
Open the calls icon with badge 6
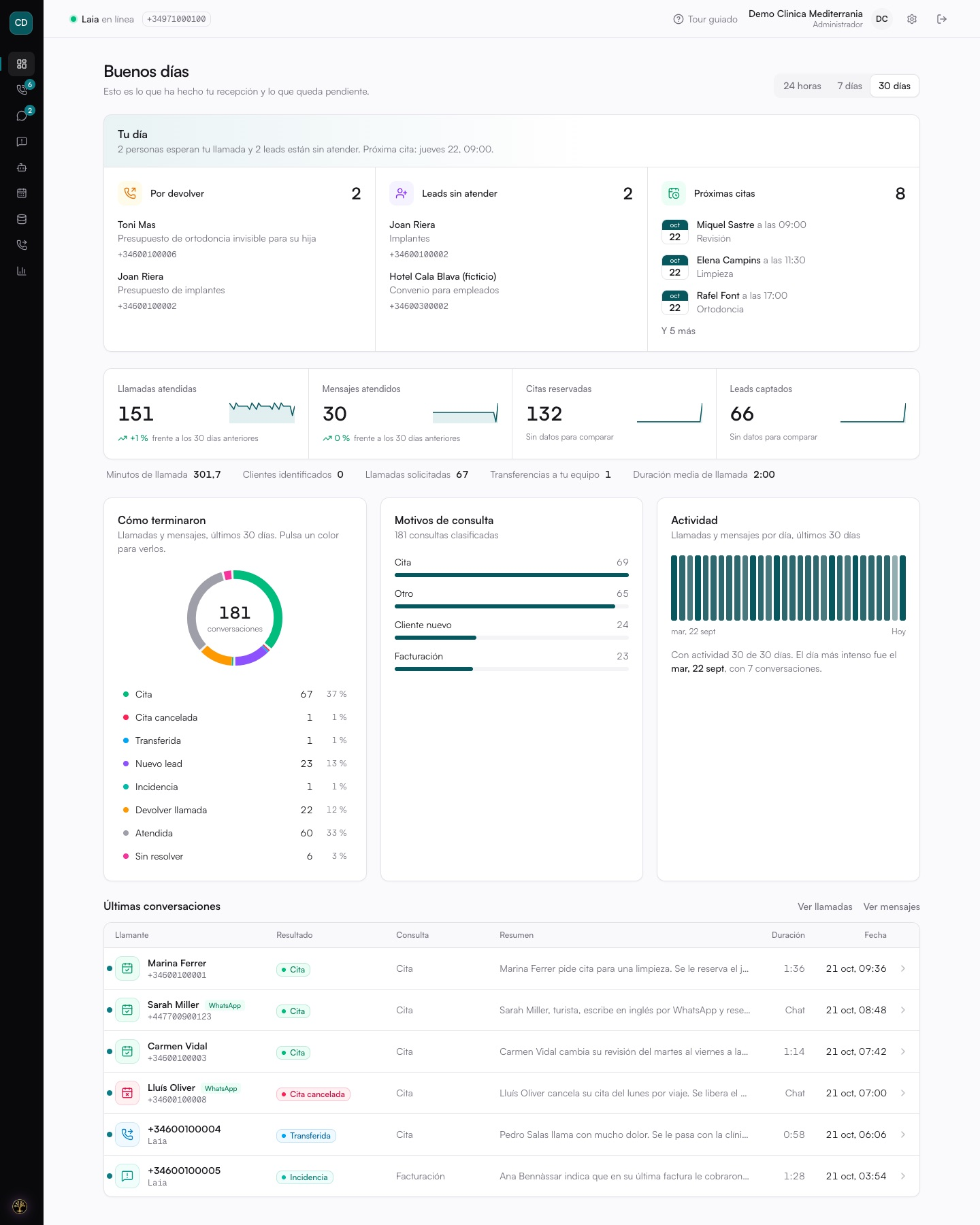22,90
